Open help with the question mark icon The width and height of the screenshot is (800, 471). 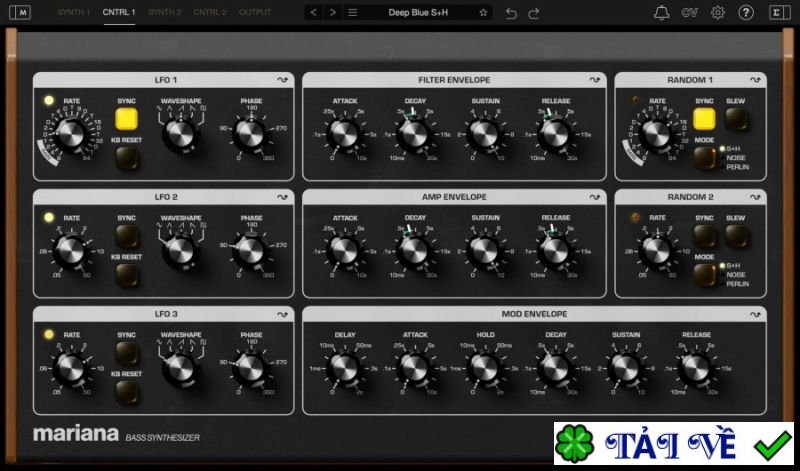click(x=746, y=13)
